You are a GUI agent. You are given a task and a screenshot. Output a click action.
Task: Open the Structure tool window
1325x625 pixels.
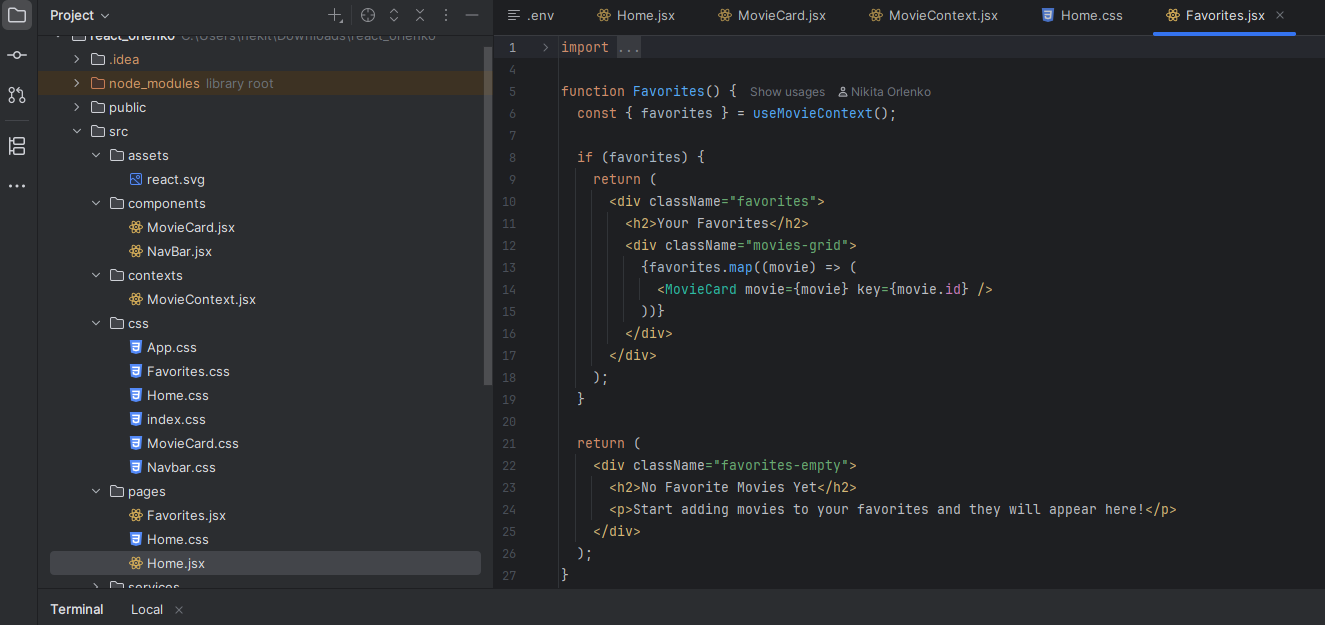[x=17, y=146]
